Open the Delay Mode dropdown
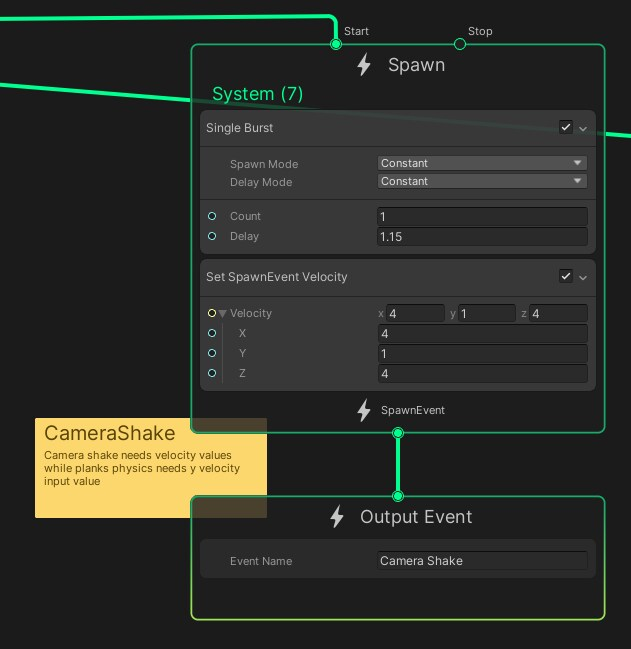 point(482,181)
